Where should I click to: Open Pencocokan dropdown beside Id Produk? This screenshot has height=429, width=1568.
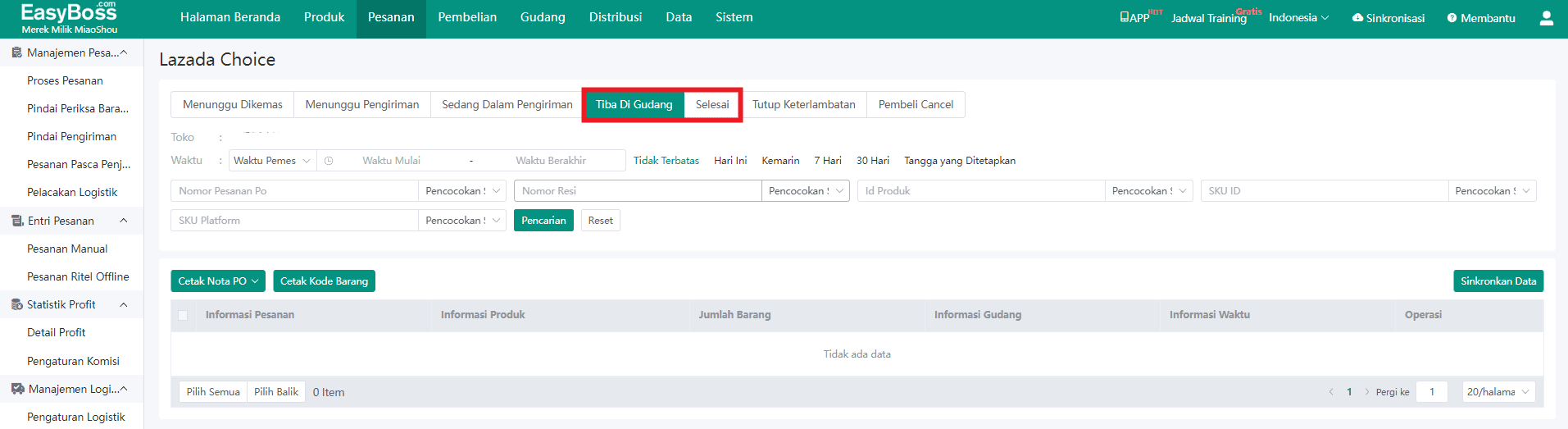pos(1148,191)
